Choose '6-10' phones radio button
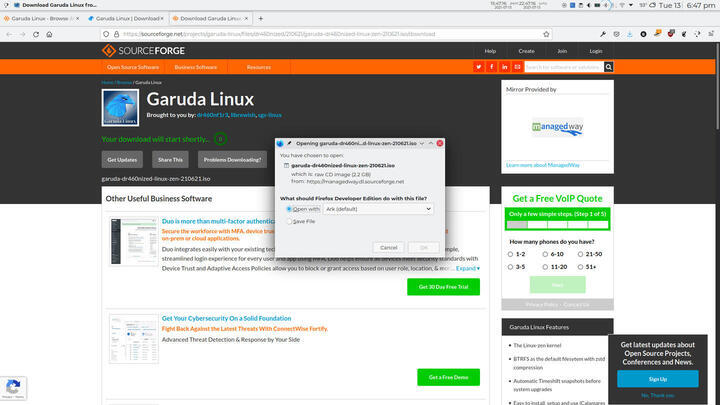 [x=545, y=254]
